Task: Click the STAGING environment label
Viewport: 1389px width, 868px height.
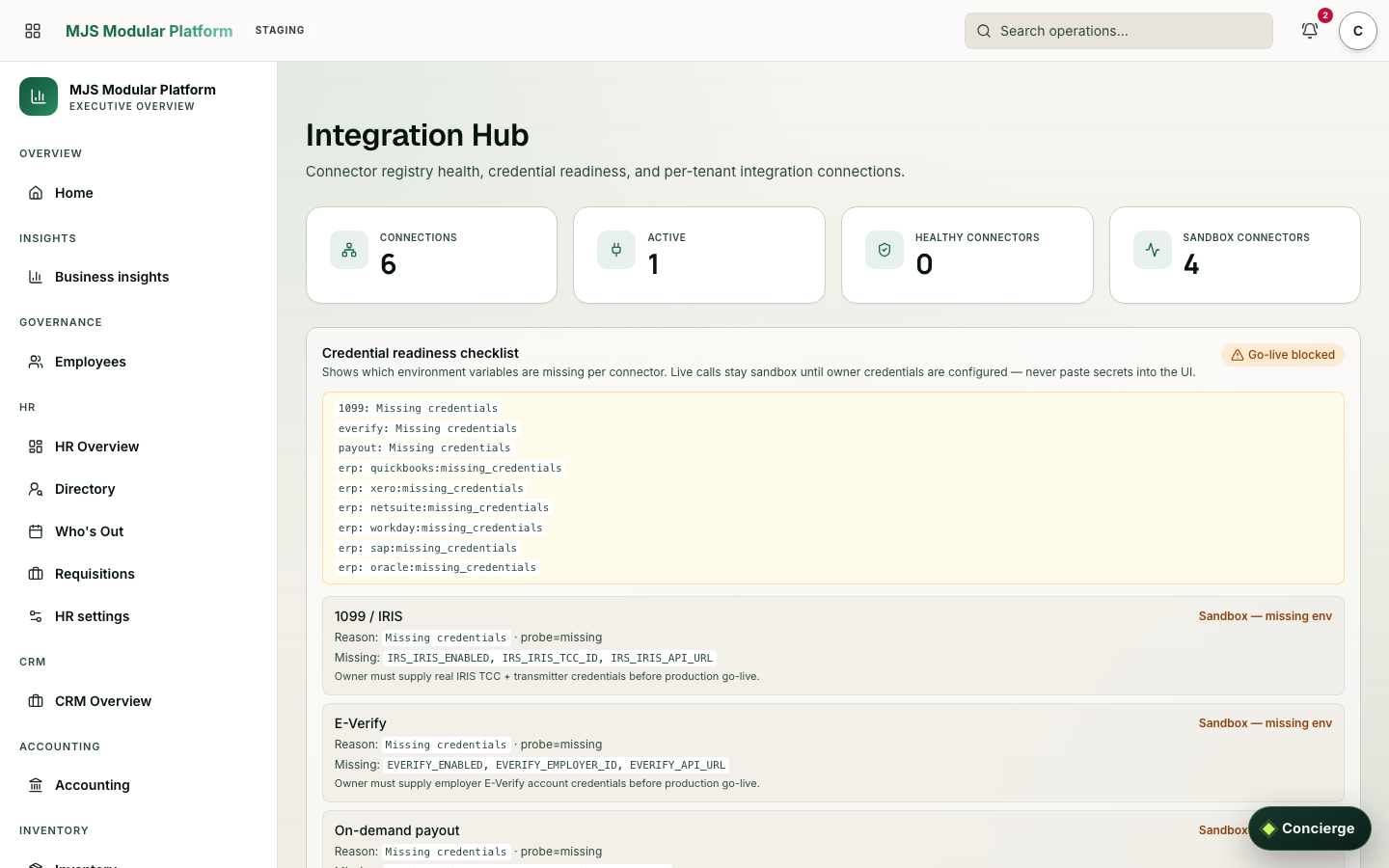Action: point(280,31)
